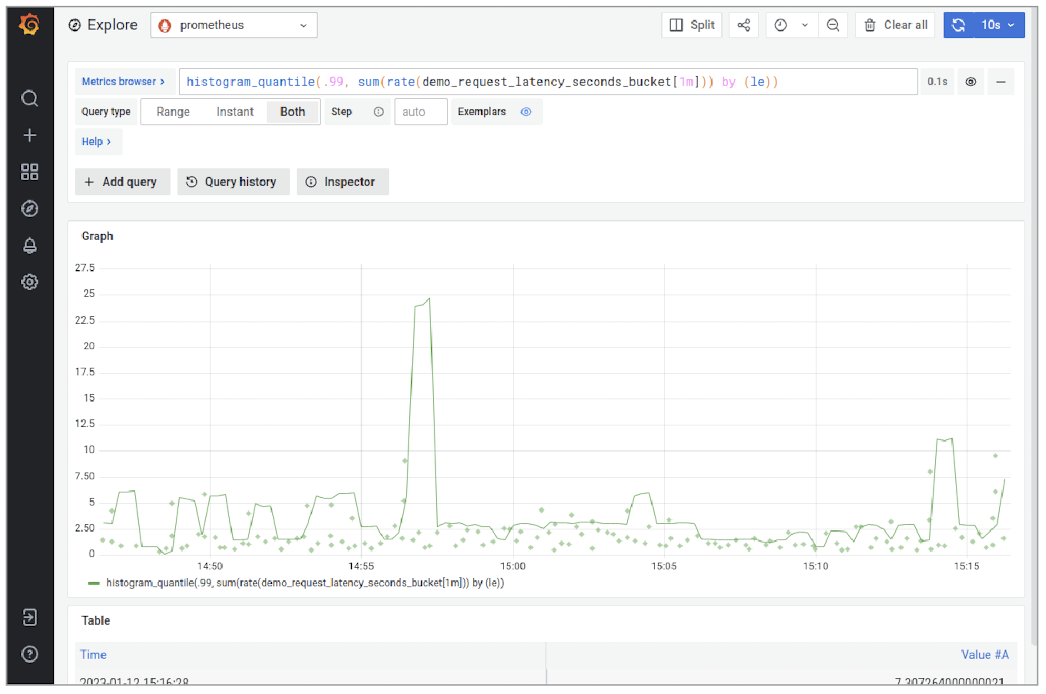Toggle the query visibility eye icon

[x=971, y=82]
